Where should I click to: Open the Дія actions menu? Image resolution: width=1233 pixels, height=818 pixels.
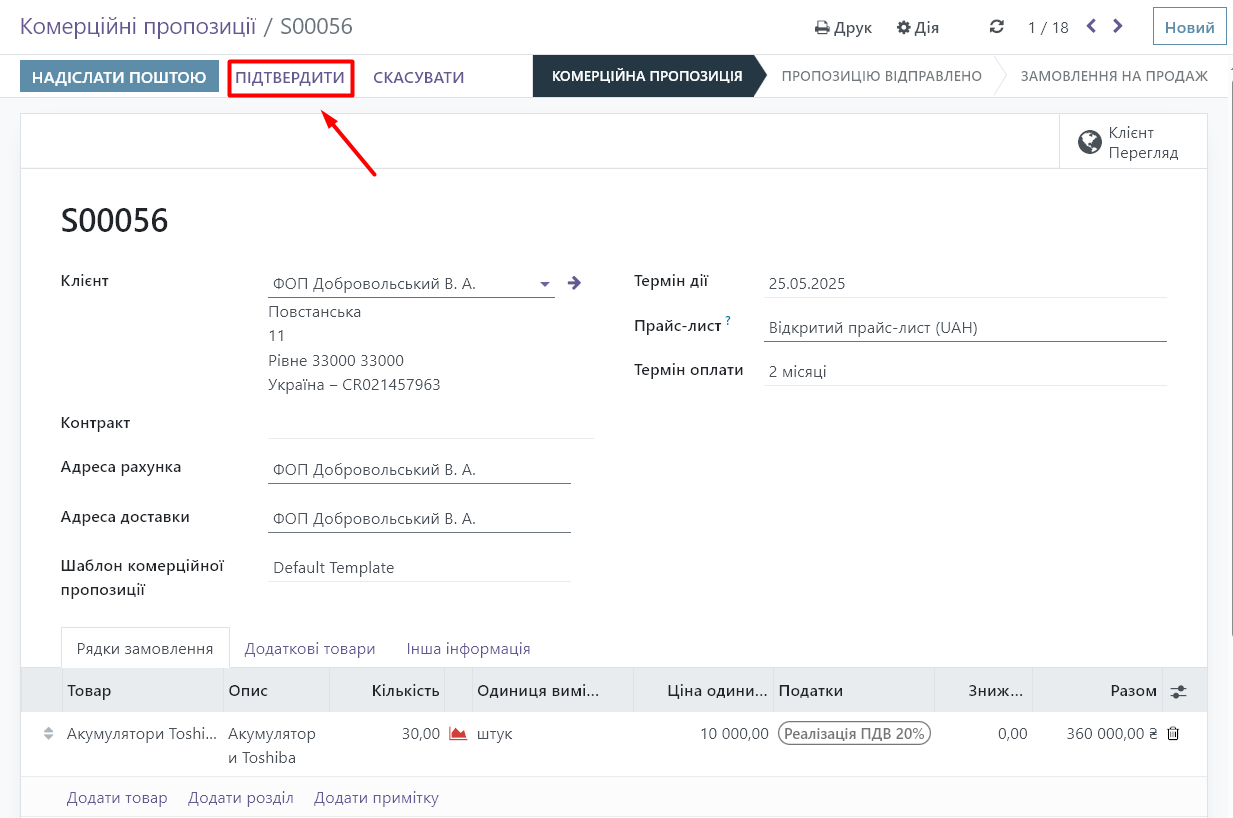(918, 27)
